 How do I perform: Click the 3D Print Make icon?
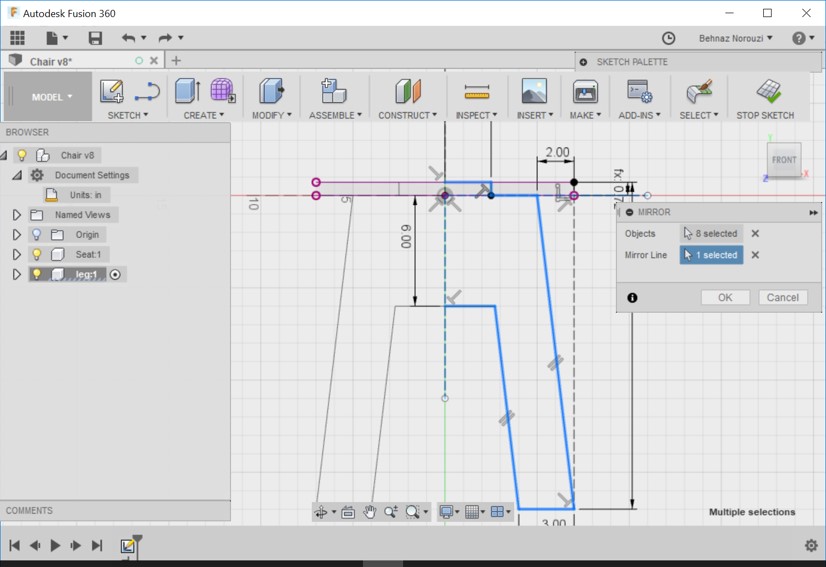click(585, 91)
